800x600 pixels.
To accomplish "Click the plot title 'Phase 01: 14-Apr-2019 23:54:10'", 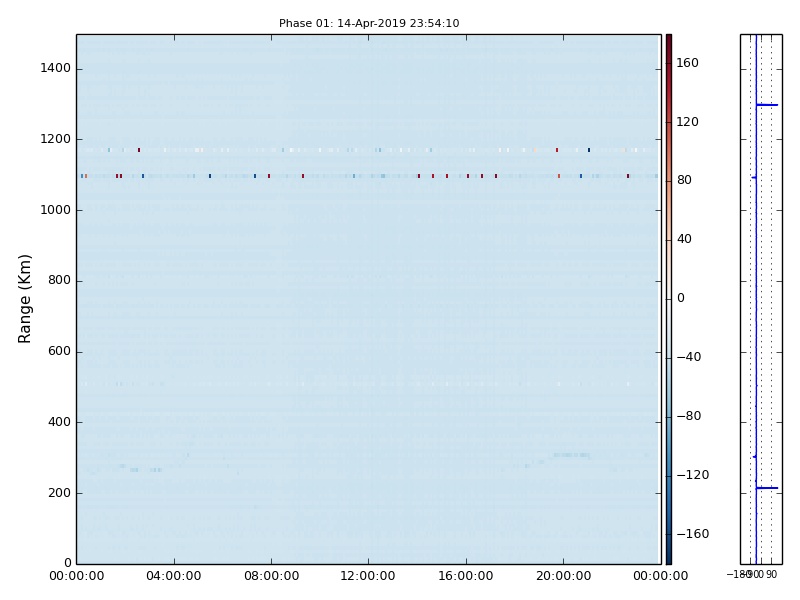I will point(369,23).
